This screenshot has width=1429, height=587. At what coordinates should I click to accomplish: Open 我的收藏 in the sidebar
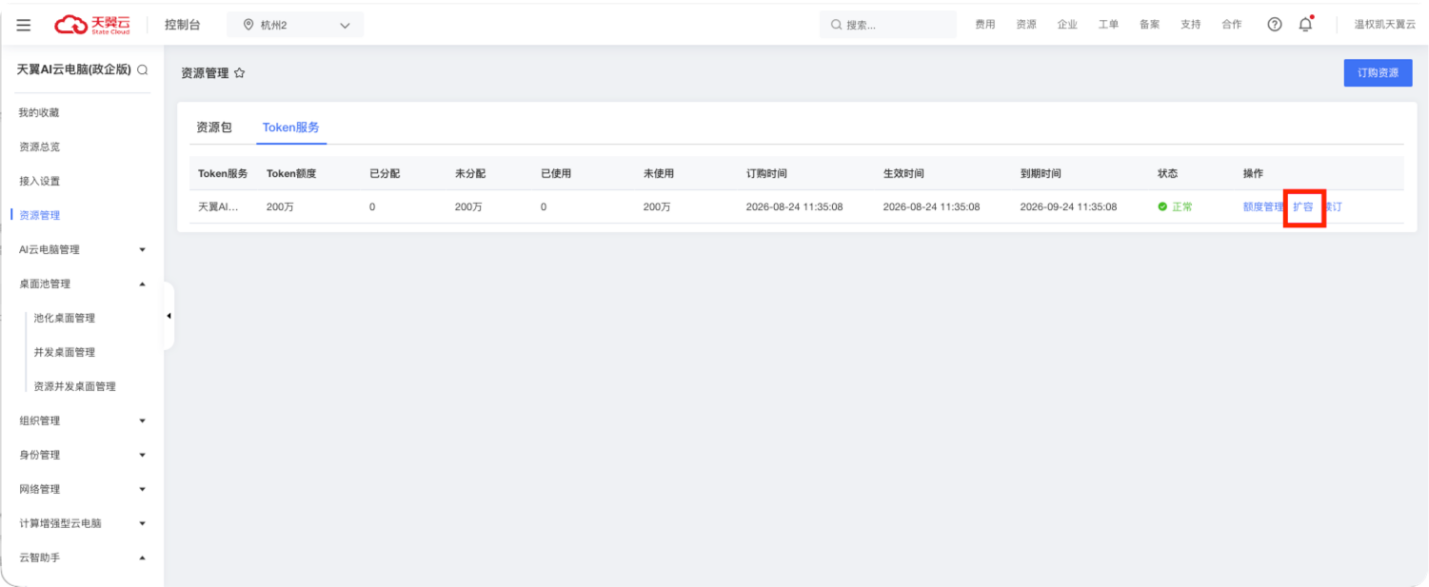[x=39, y=113]
